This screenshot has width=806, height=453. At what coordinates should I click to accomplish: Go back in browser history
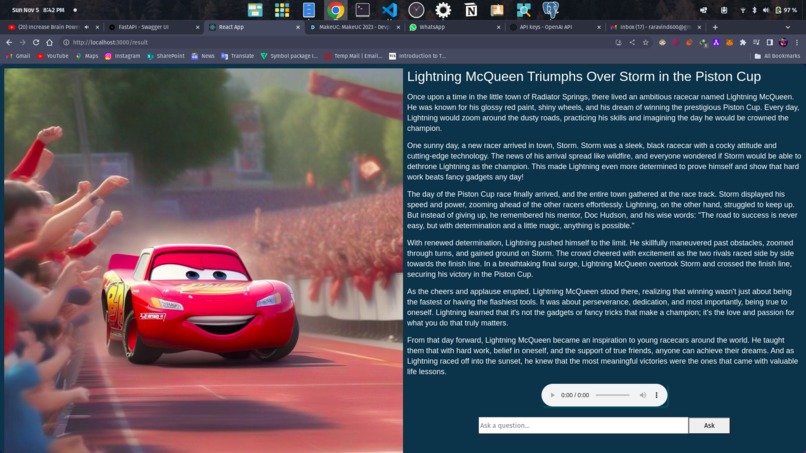click(x=9, y=42)
